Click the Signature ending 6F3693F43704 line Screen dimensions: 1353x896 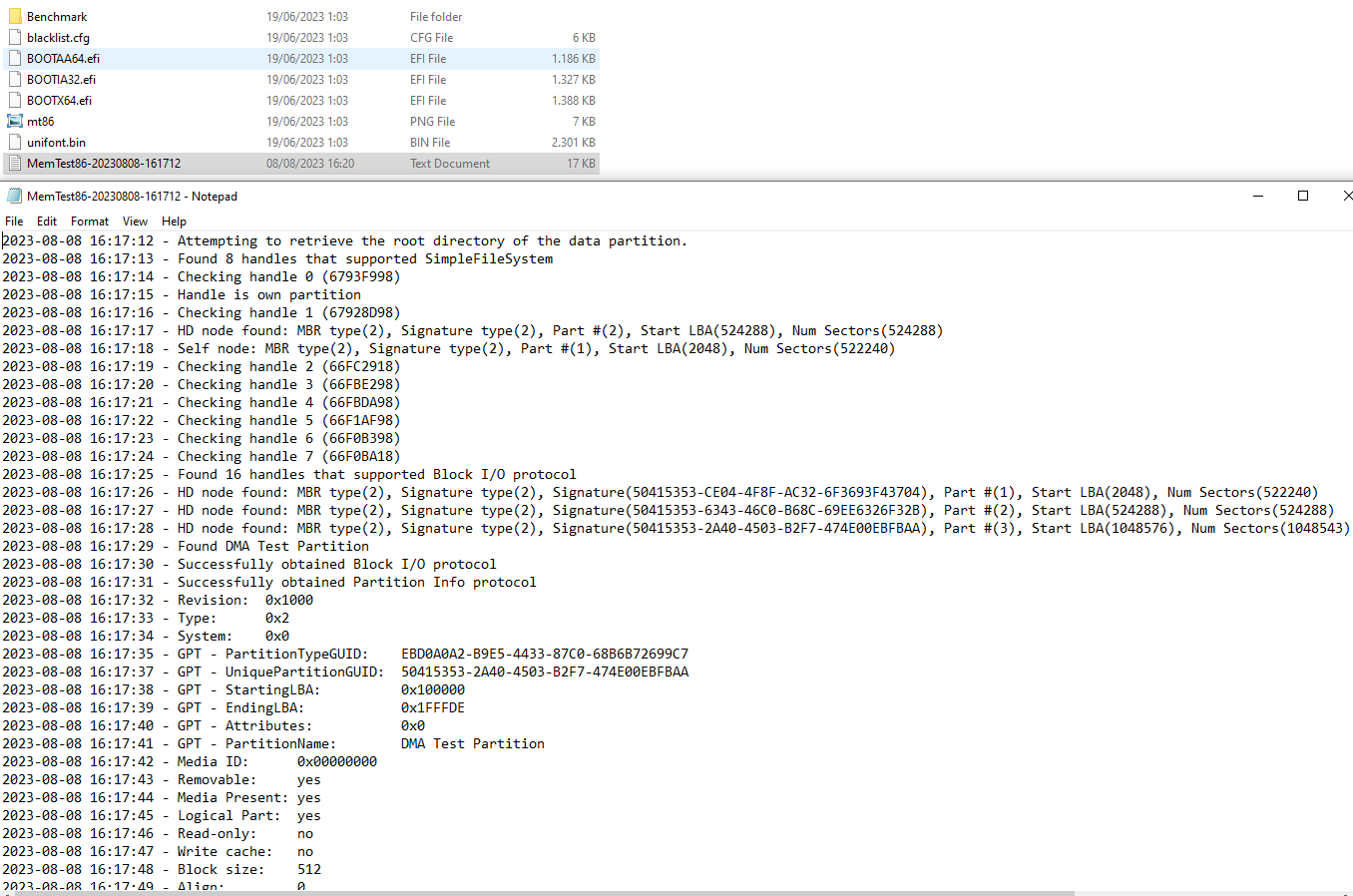pyautogui.click(x=661, y=492)
